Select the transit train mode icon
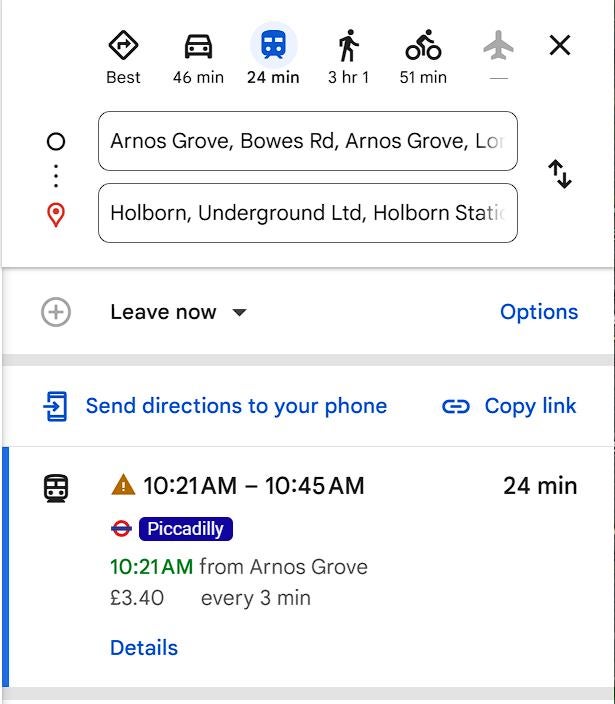The image size is (615, 704). click(273, 46)
